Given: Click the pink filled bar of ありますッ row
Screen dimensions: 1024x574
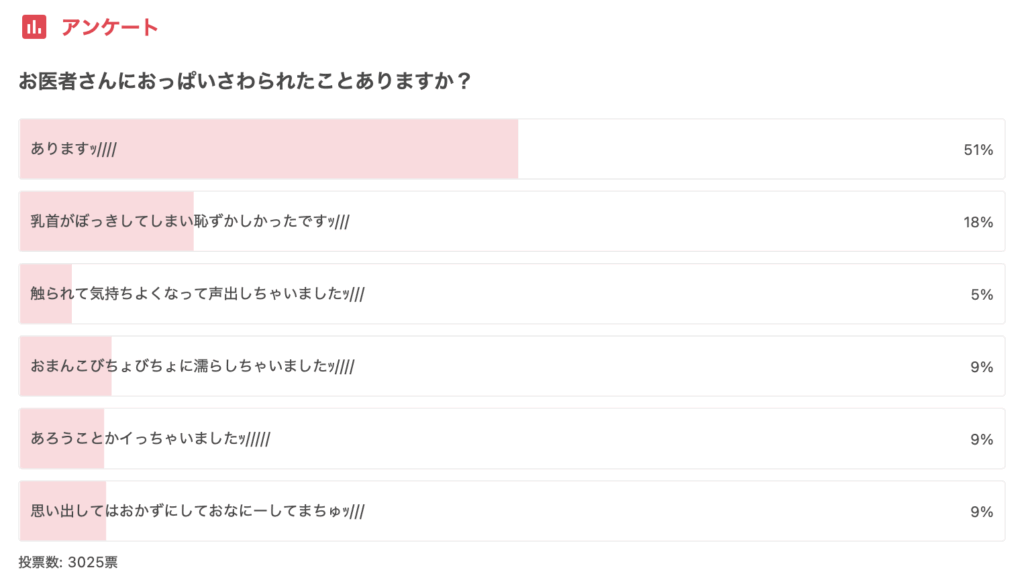Looking at the screenshot, I should click(269, 149).
